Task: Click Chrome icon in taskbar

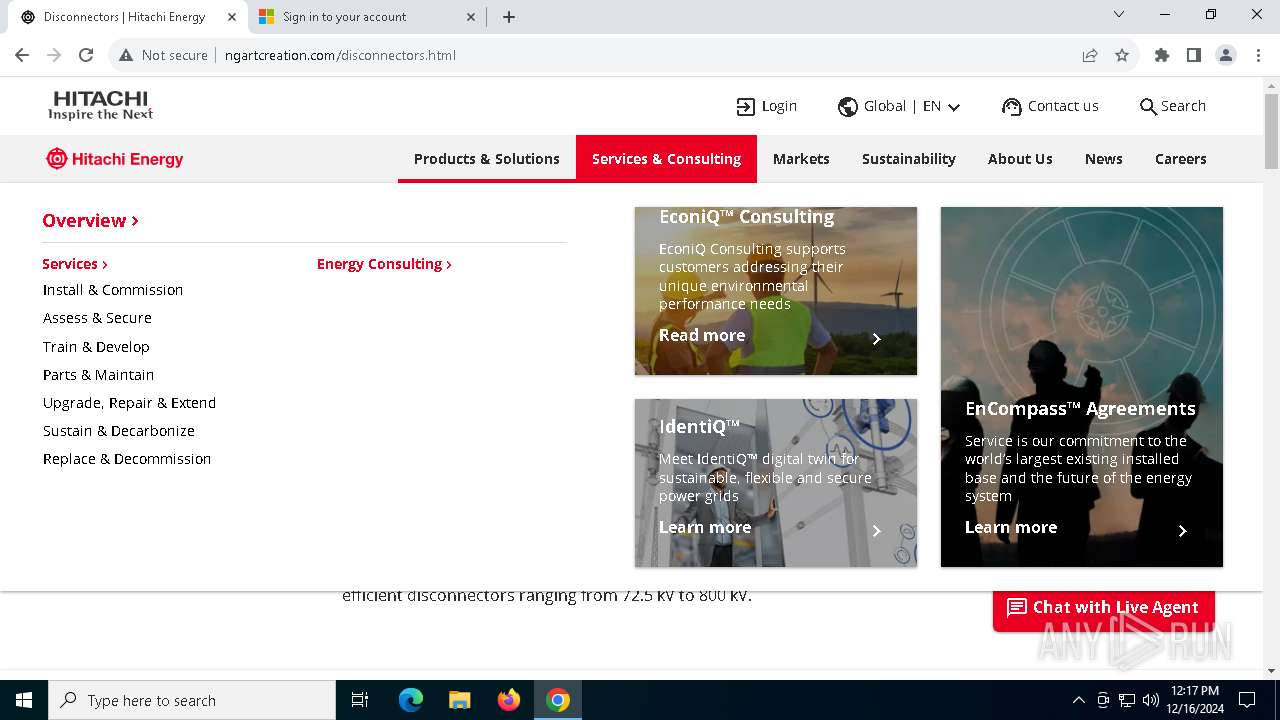Action: click(x=558, y=700)
